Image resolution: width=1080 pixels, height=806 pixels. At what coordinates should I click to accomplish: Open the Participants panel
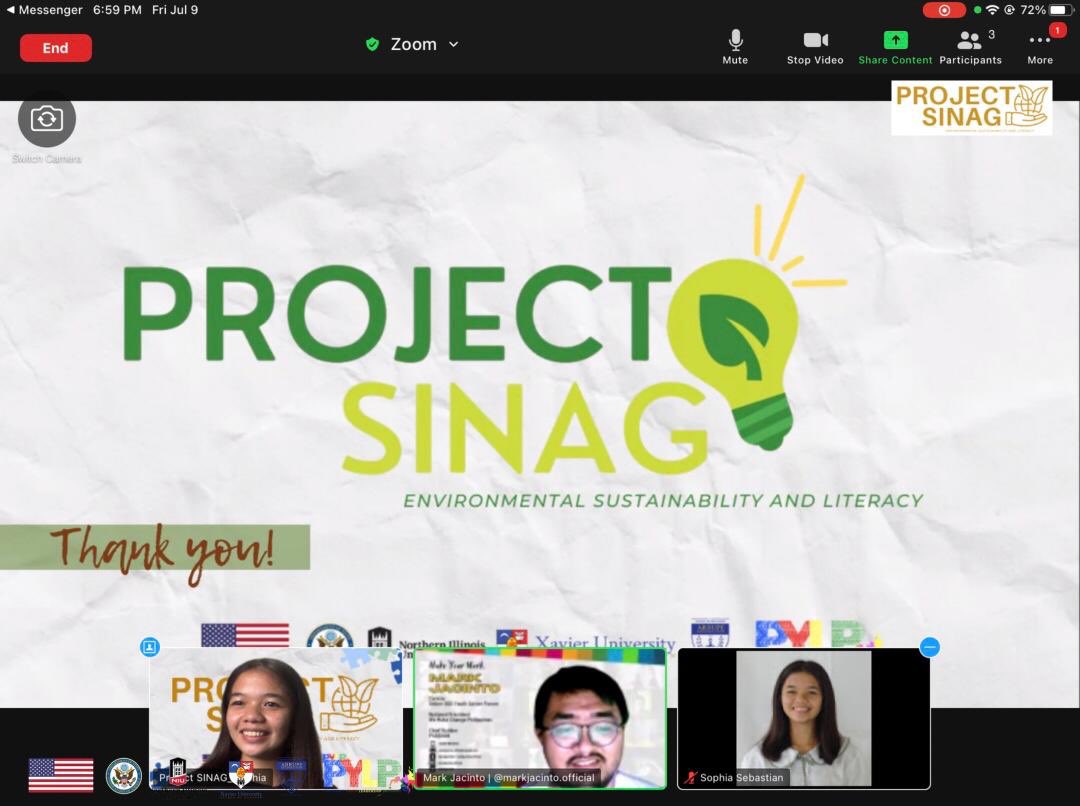click(969, 45)
